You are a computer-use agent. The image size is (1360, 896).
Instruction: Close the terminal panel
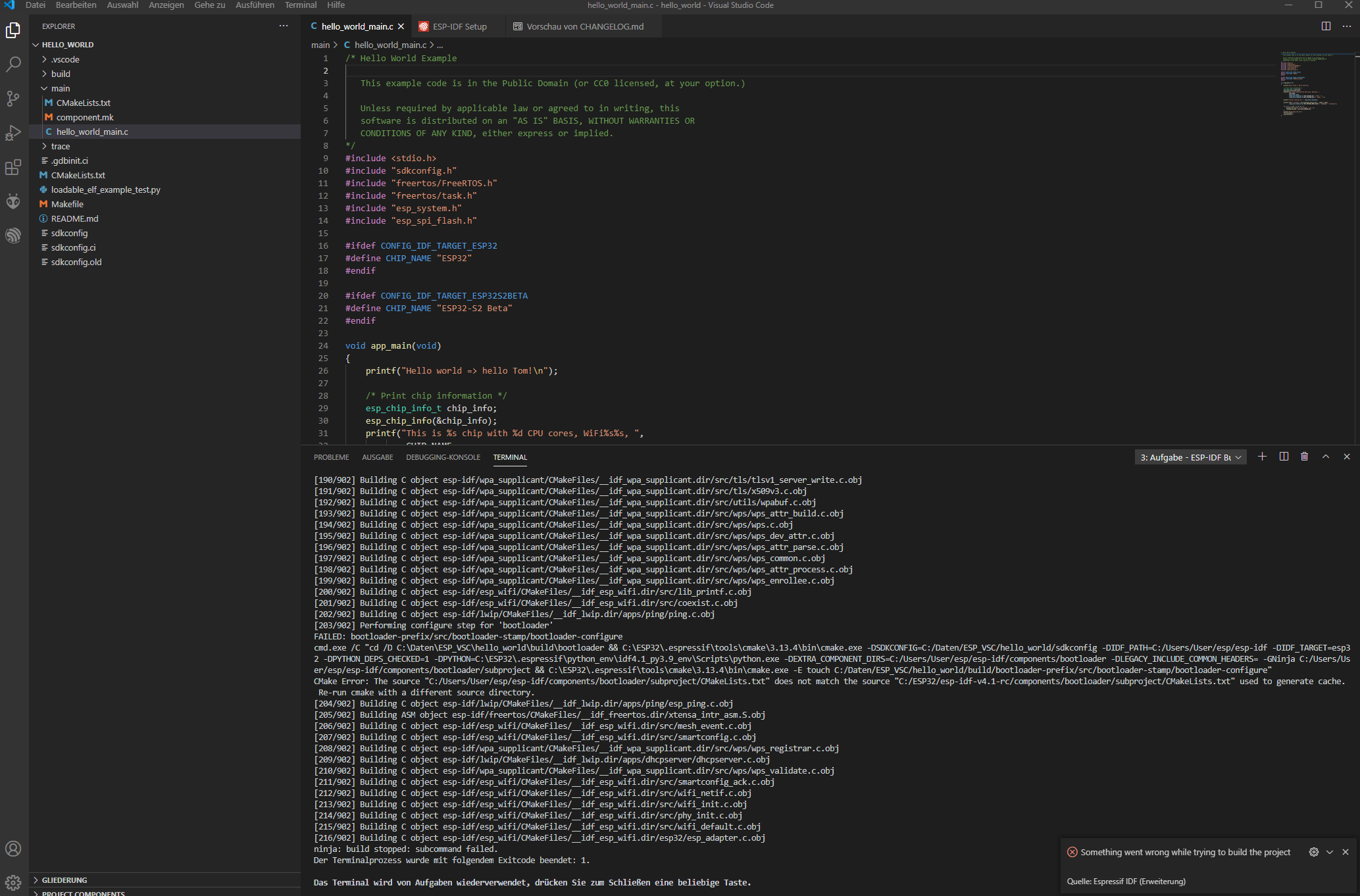pos(1347,457)
